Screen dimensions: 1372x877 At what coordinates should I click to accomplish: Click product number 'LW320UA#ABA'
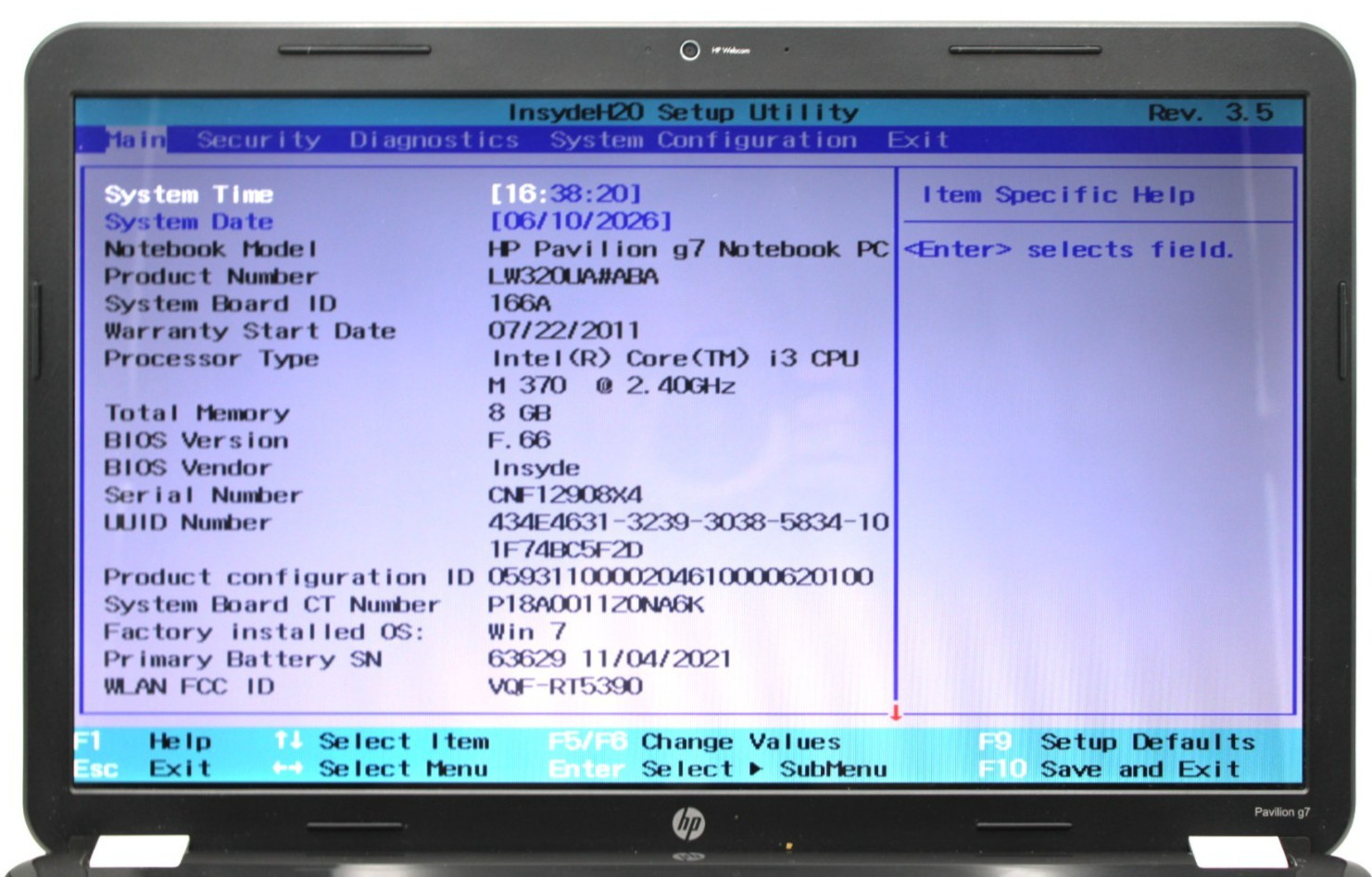point(573,276)
